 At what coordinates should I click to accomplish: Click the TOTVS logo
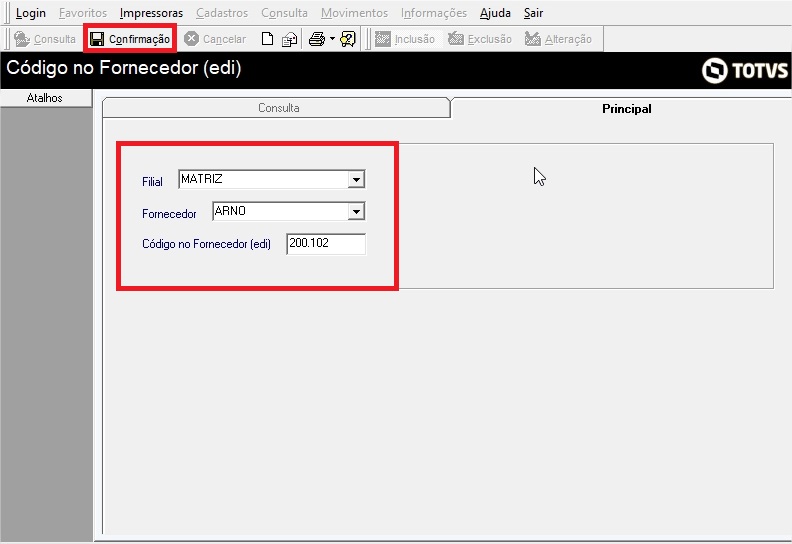745,70
